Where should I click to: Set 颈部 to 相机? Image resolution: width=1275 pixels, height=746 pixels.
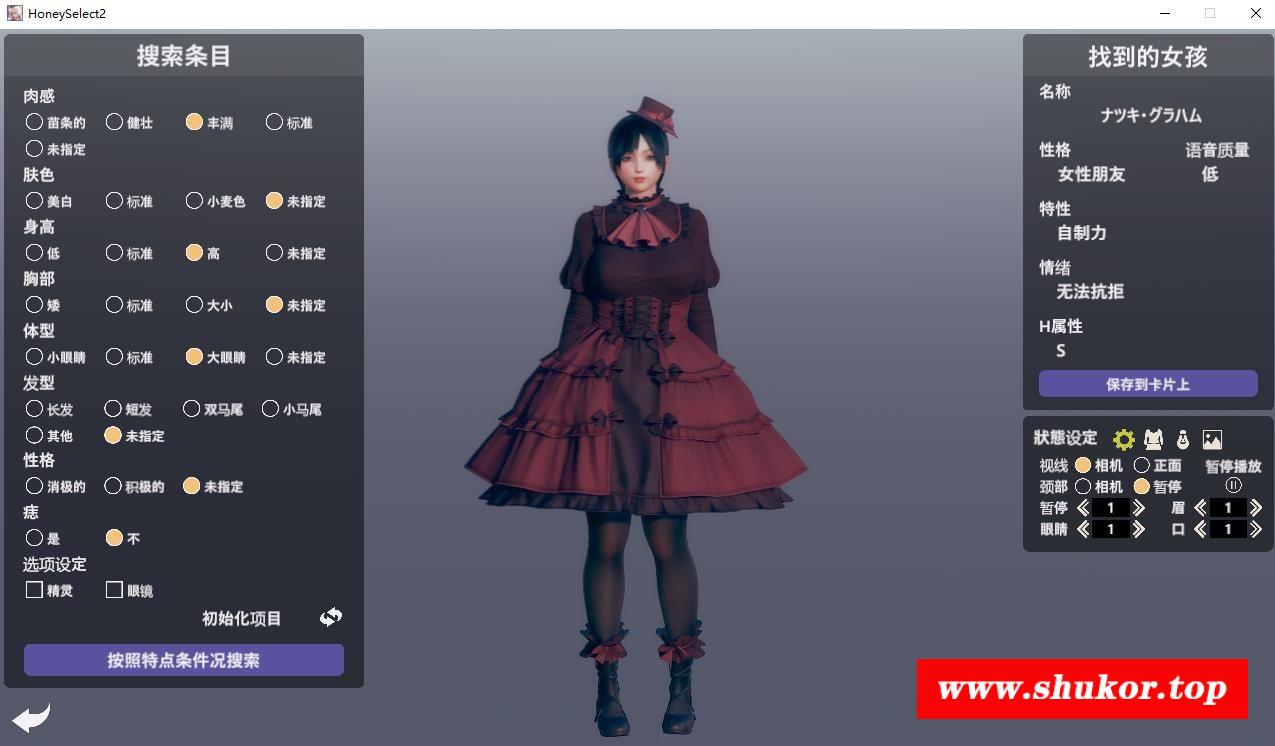tap(1083, 486)
